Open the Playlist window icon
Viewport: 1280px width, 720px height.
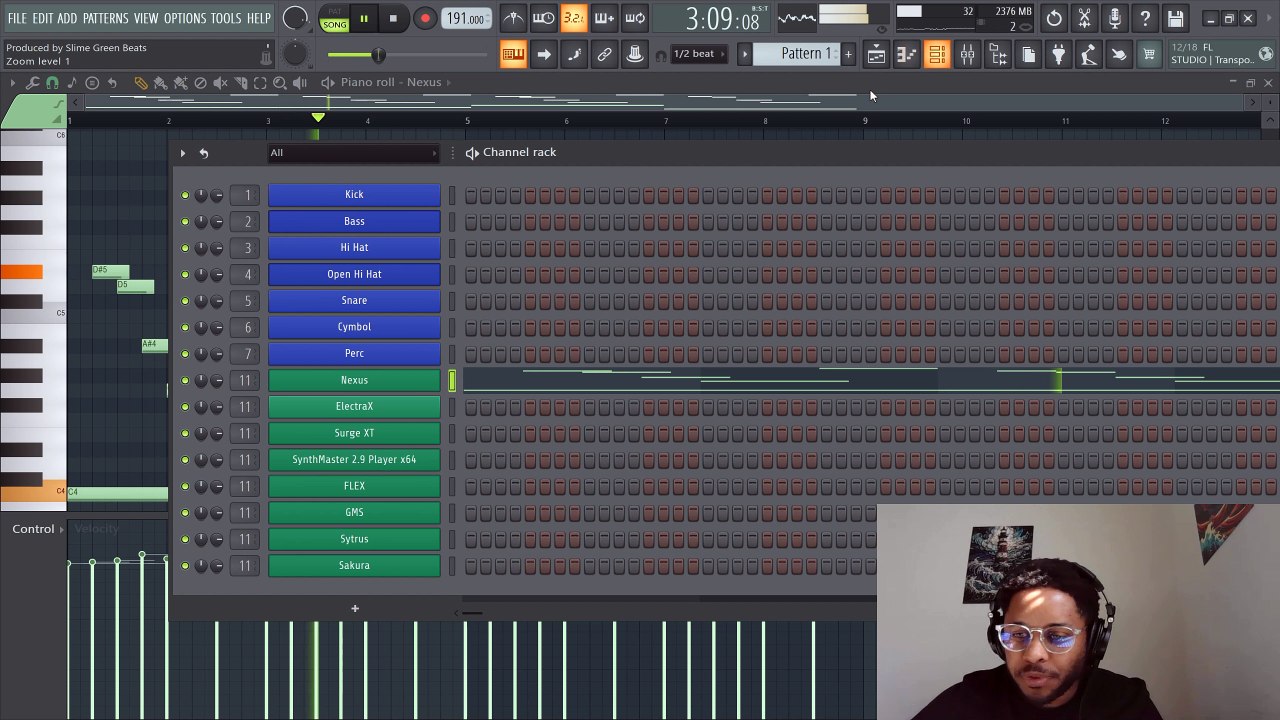(875, 55)
